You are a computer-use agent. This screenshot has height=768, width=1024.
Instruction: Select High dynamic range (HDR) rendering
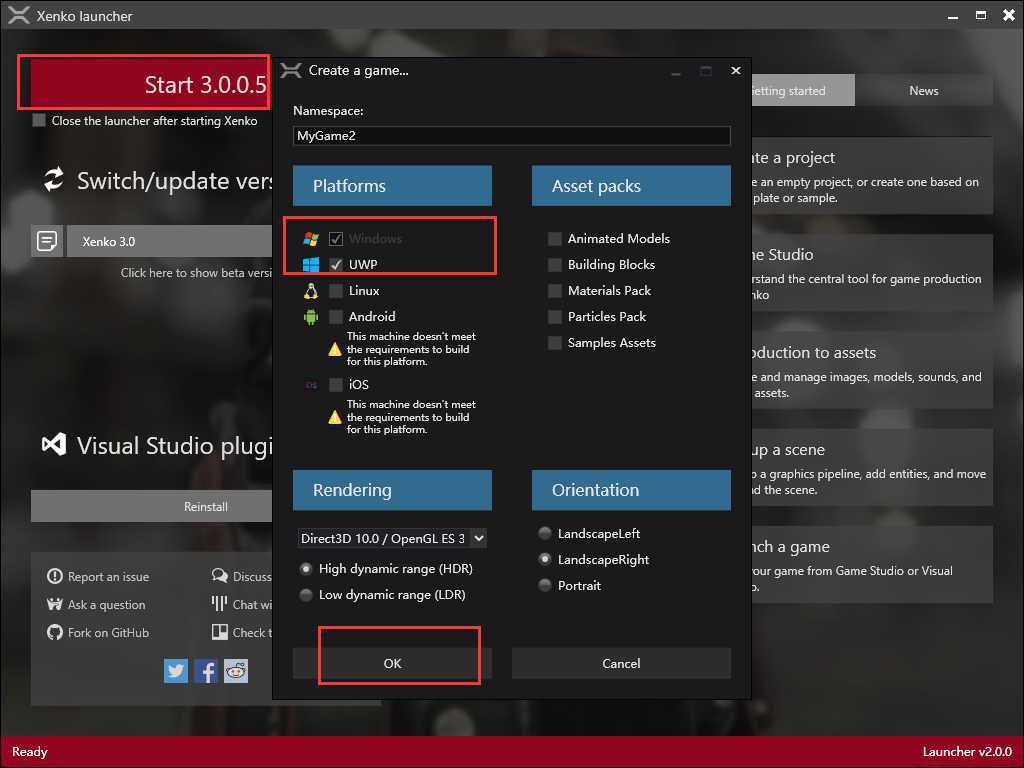point(306,569)
